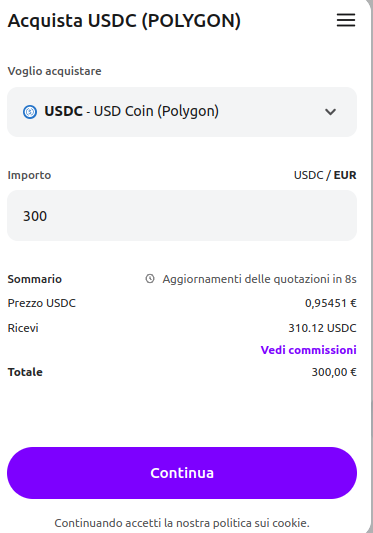Image resolution: width=373 pixels, height=533 pixels.
Task: Open the Vedi commissioni link
Action: click(x=308, y=350)
